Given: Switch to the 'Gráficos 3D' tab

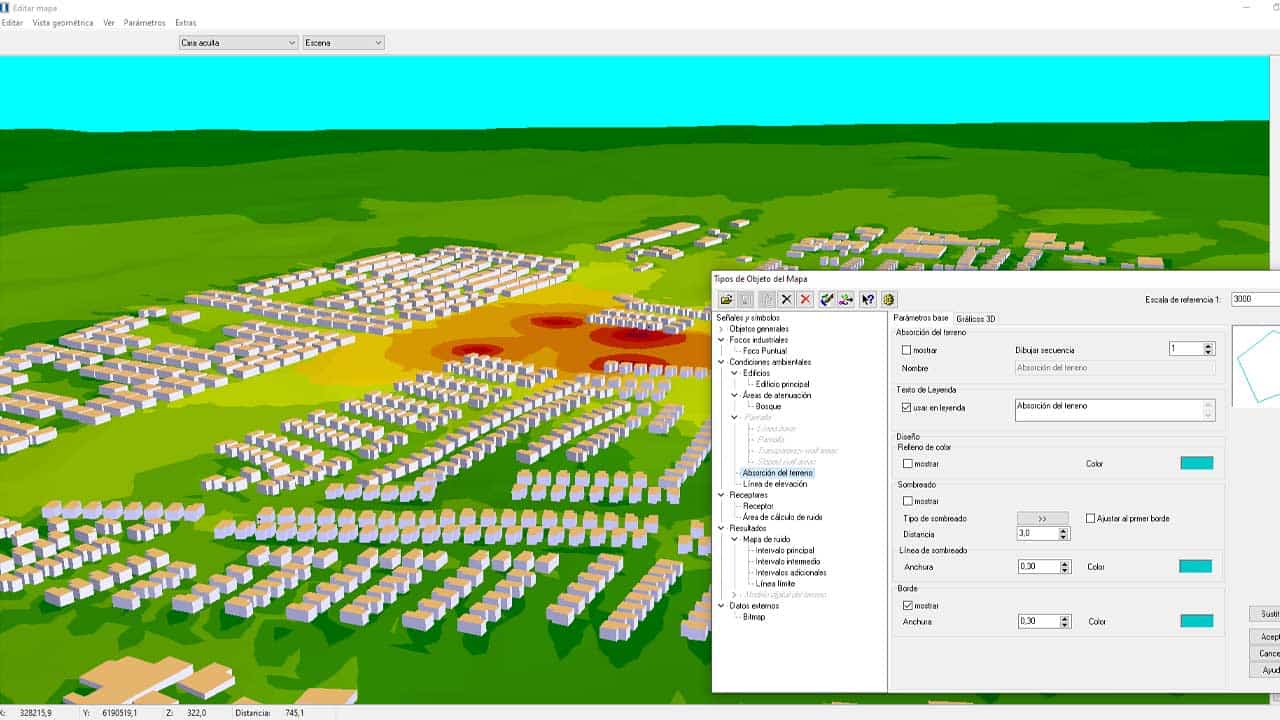Looking at the screenshot, I should click(976, 319).
